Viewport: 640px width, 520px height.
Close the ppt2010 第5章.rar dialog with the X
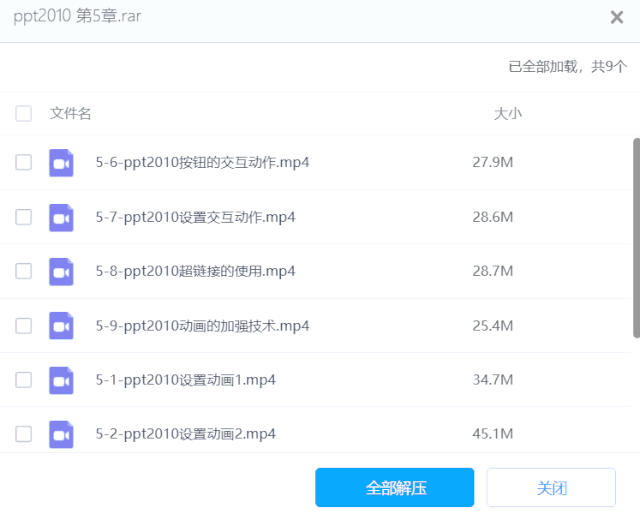(x=617, y=17)
